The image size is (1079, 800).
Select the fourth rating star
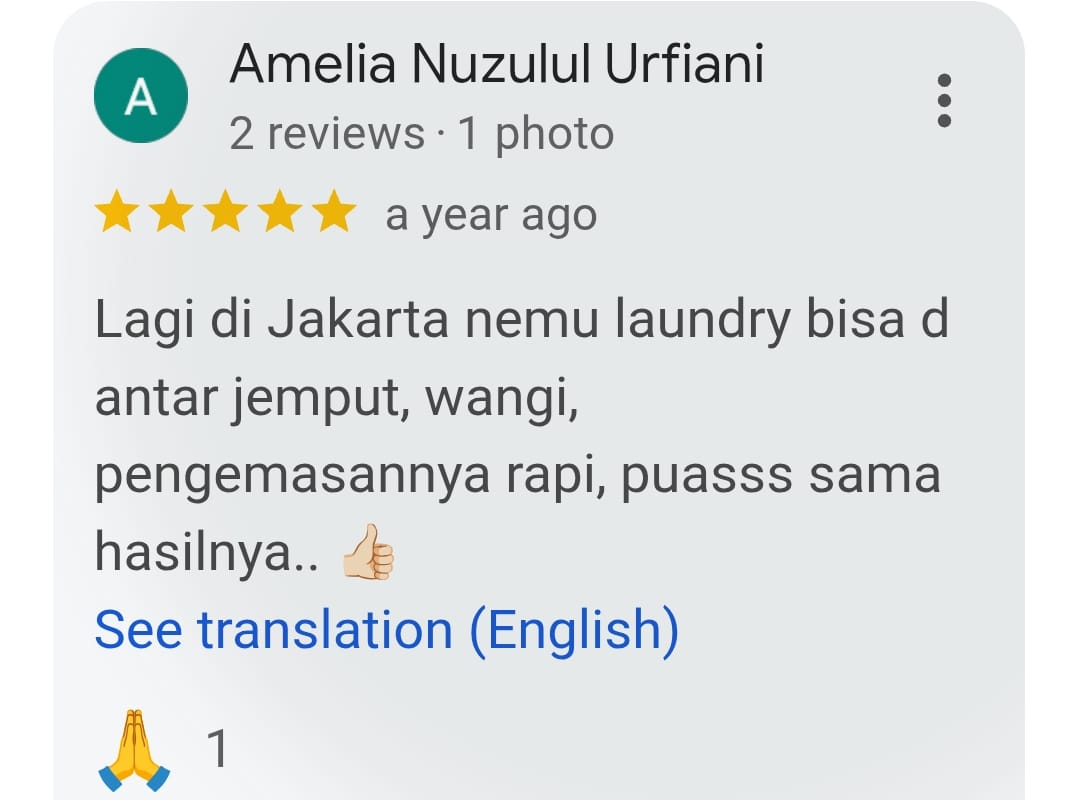(x=279, y=212)
